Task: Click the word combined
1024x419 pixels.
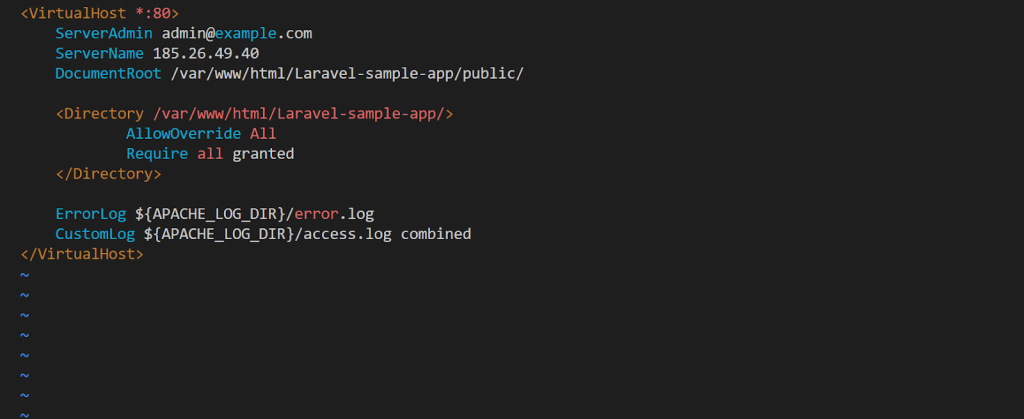Action: coord(435,233)
